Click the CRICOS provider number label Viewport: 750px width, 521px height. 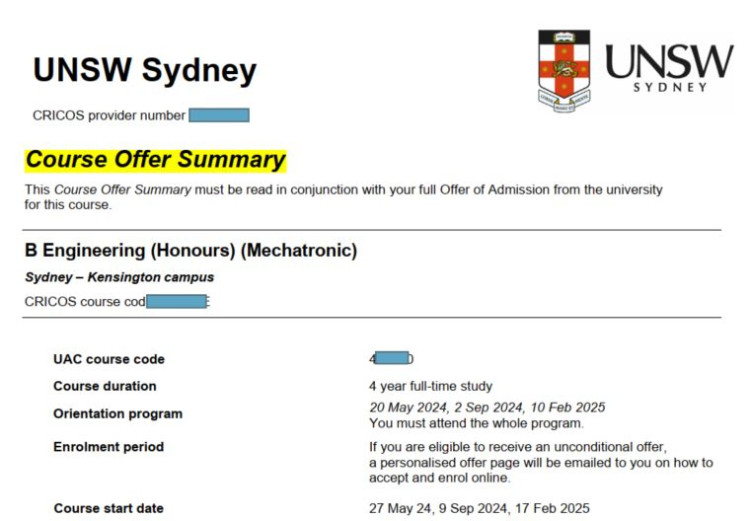tap(109, 116)
